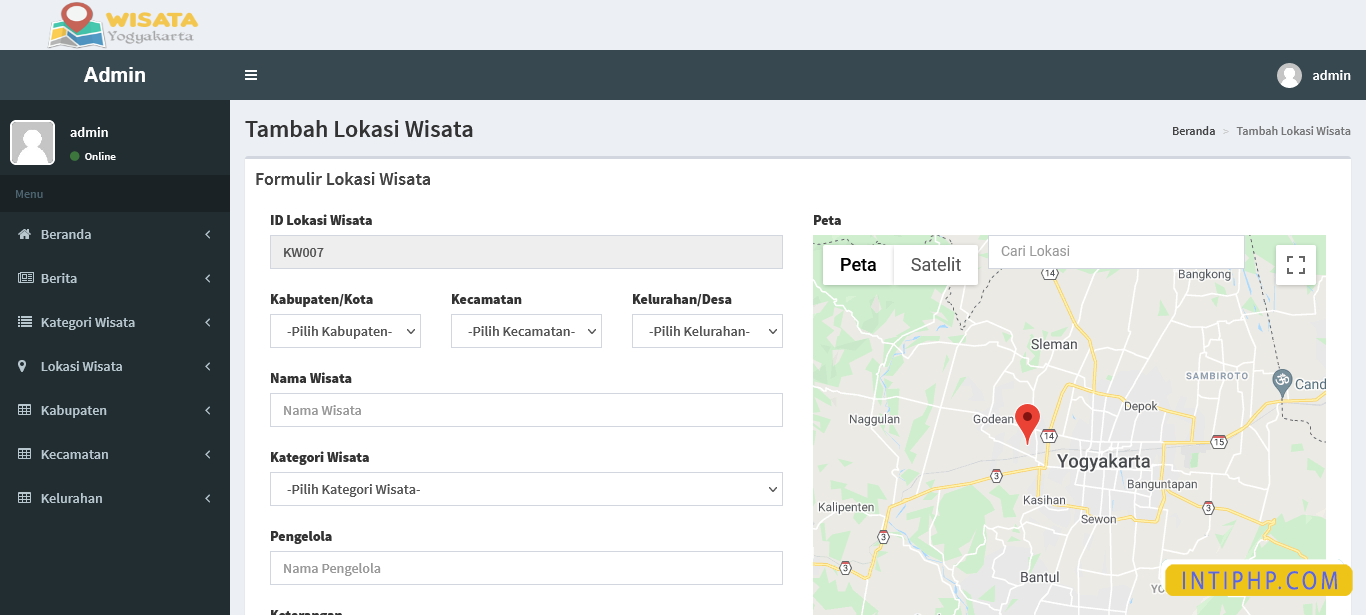
Task: Click the admin avatar icon top right
Action: click(1289, 75)
